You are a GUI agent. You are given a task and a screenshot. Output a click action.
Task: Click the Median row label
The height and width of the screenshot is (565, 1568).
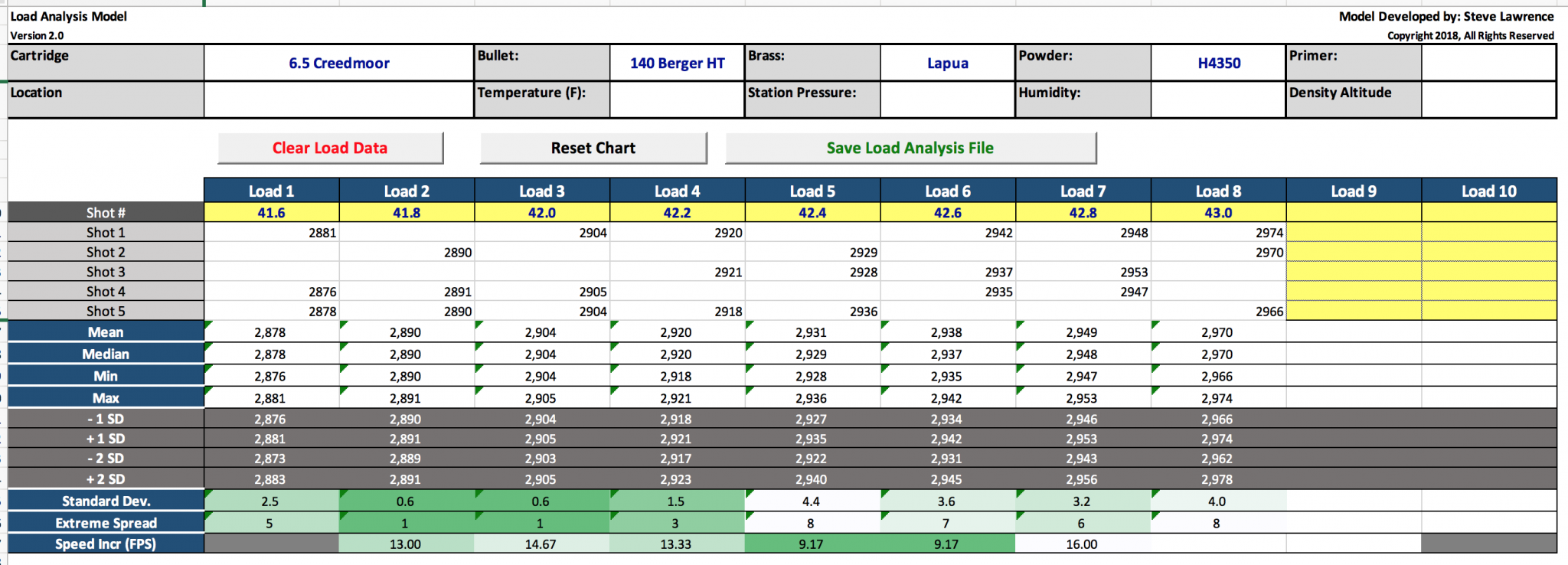click(x=106, y=354)
